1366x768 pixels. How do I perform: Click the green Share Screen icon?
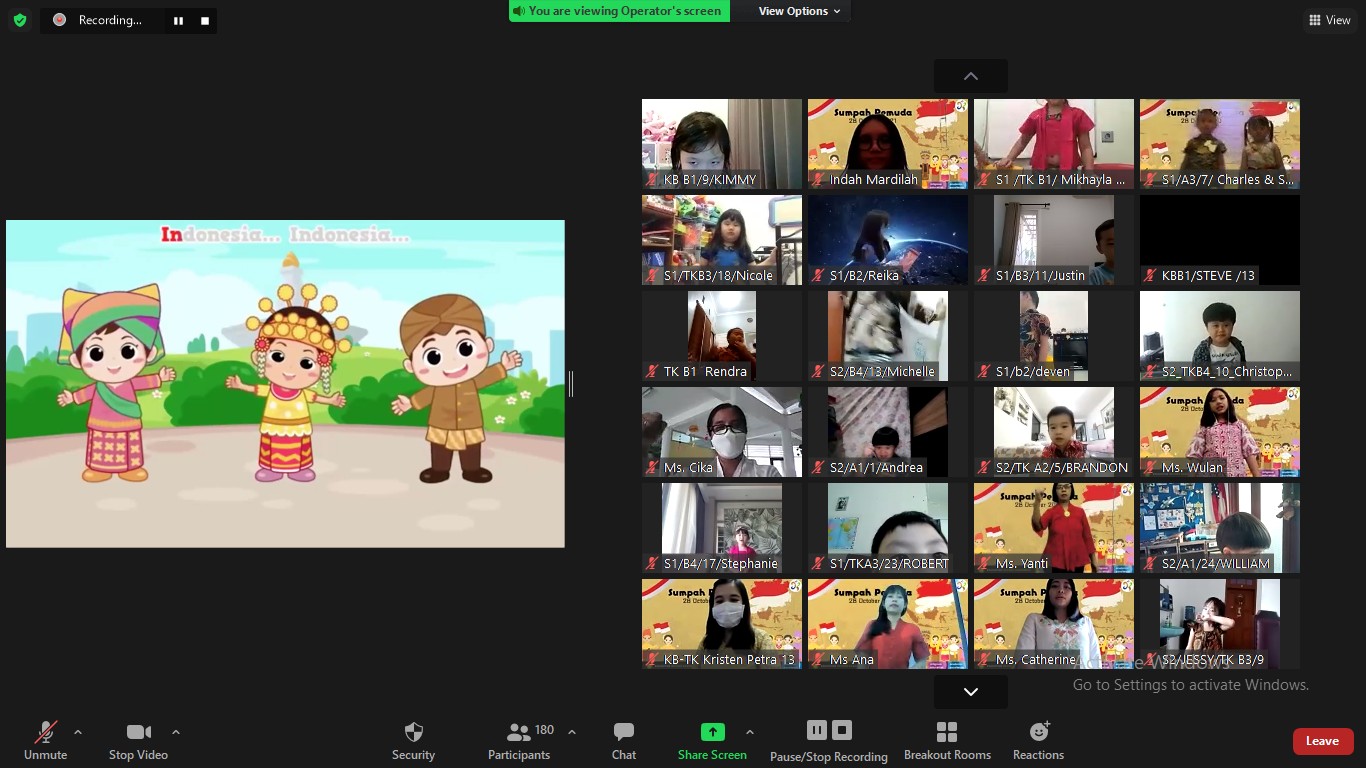point(712,732)
